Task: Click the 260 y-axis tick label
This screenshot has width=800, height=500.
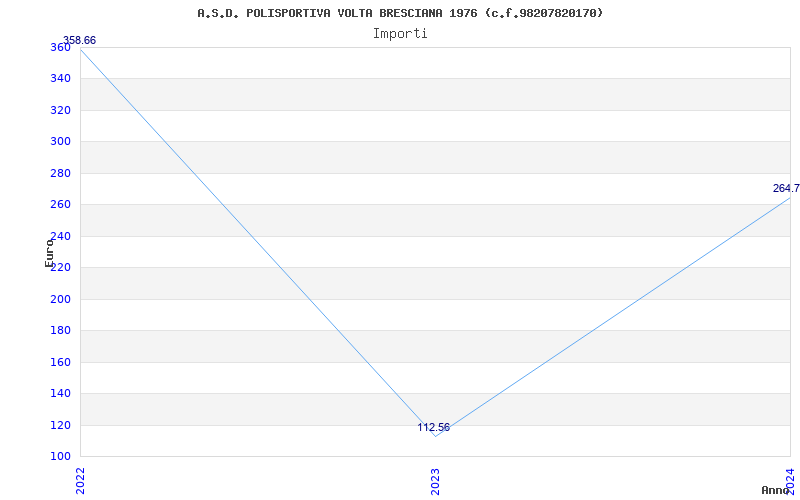Action: [x=60, y=205]
